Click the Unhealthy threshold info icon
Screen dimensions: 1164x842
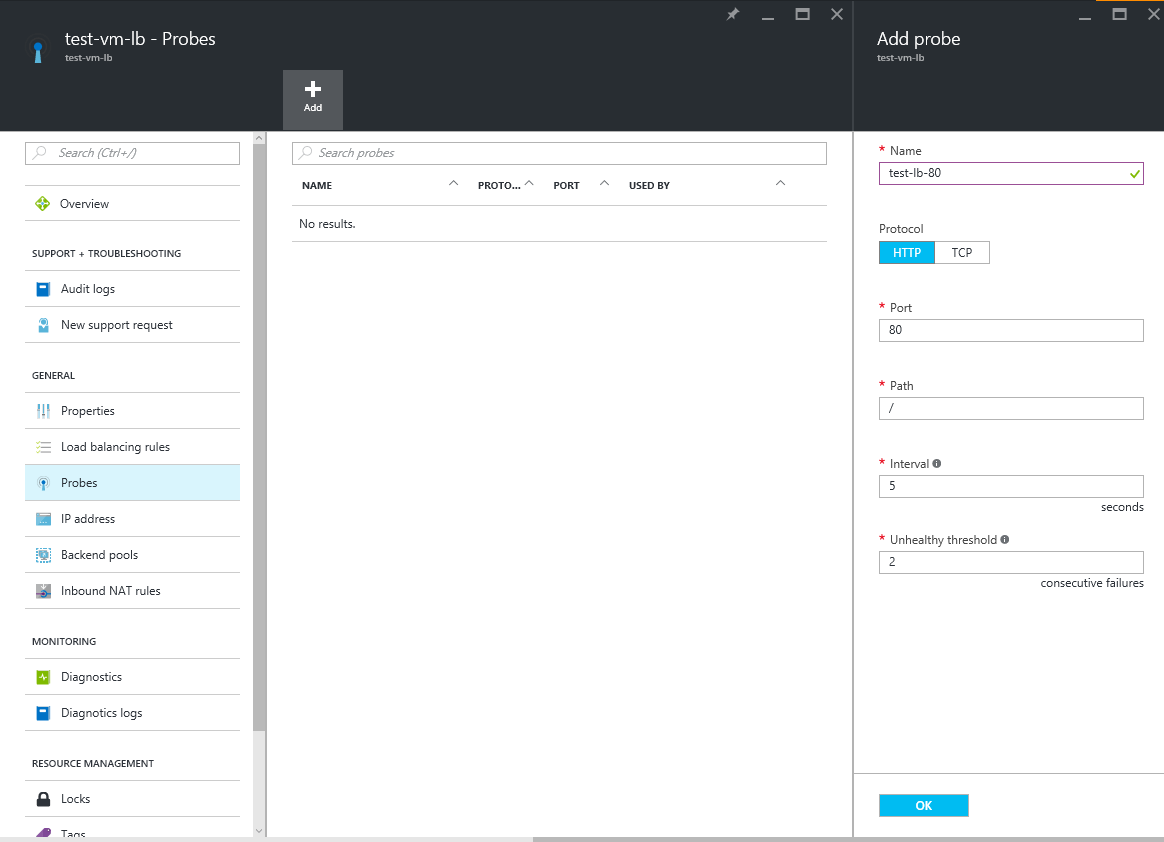1005,540
